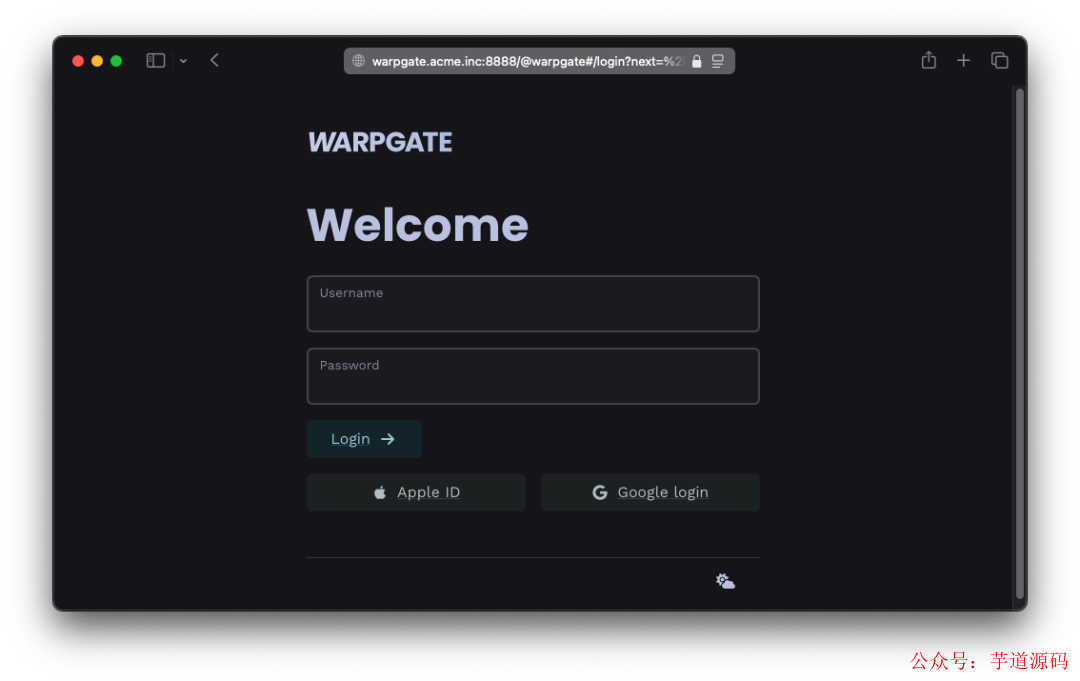This screenshot has height=681, width=1080.
Task: Minimize the window with yellow button
Action: click(97, 61)
